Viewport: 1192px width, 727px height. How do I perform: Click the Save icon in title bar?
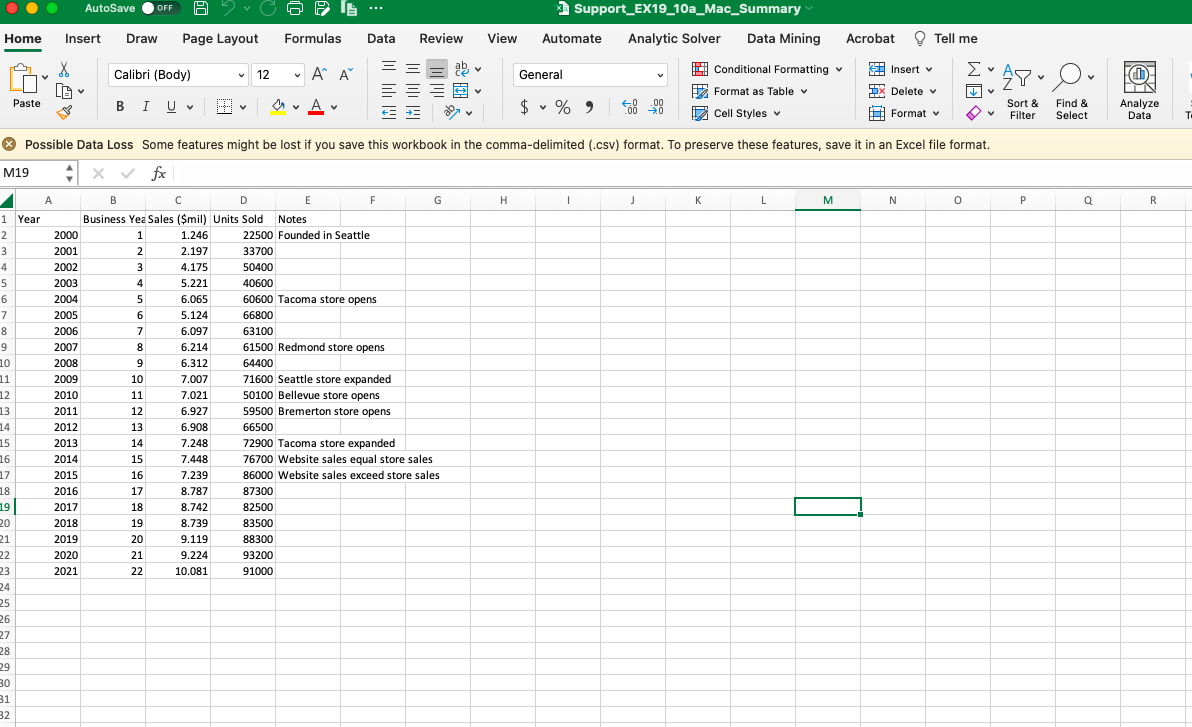[x=200, y=9]
